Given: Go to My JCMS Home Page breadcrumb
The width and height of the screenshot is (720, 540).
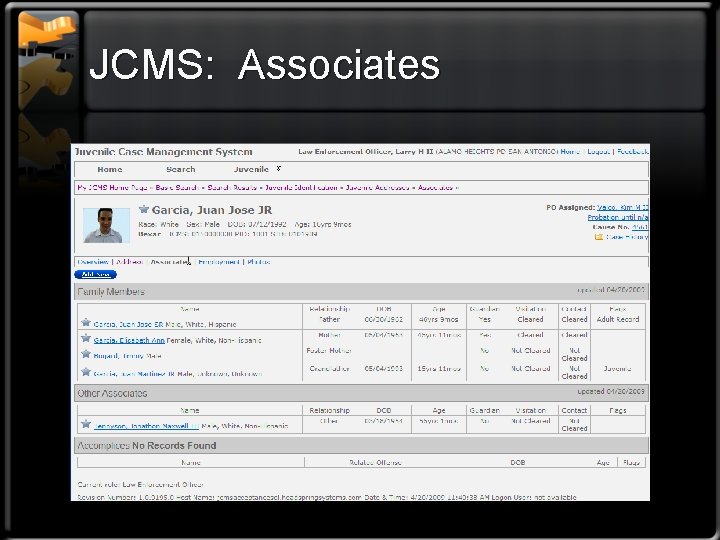Looking at the screenshot, I should click(x=112, y=188).
